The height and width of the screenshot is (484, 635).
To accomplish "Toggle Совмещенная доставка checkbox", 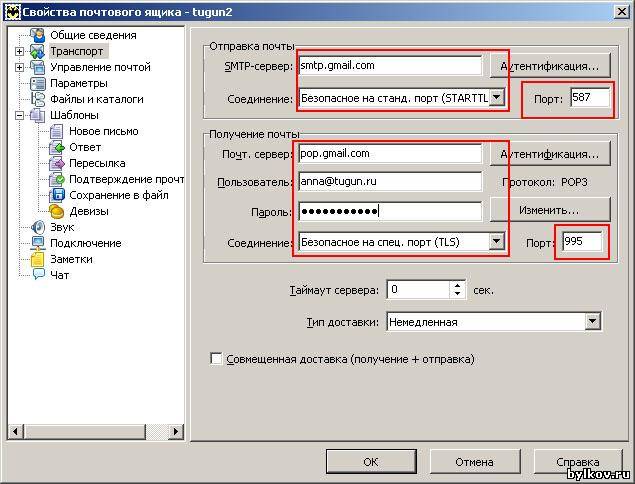I will [216, 359].
